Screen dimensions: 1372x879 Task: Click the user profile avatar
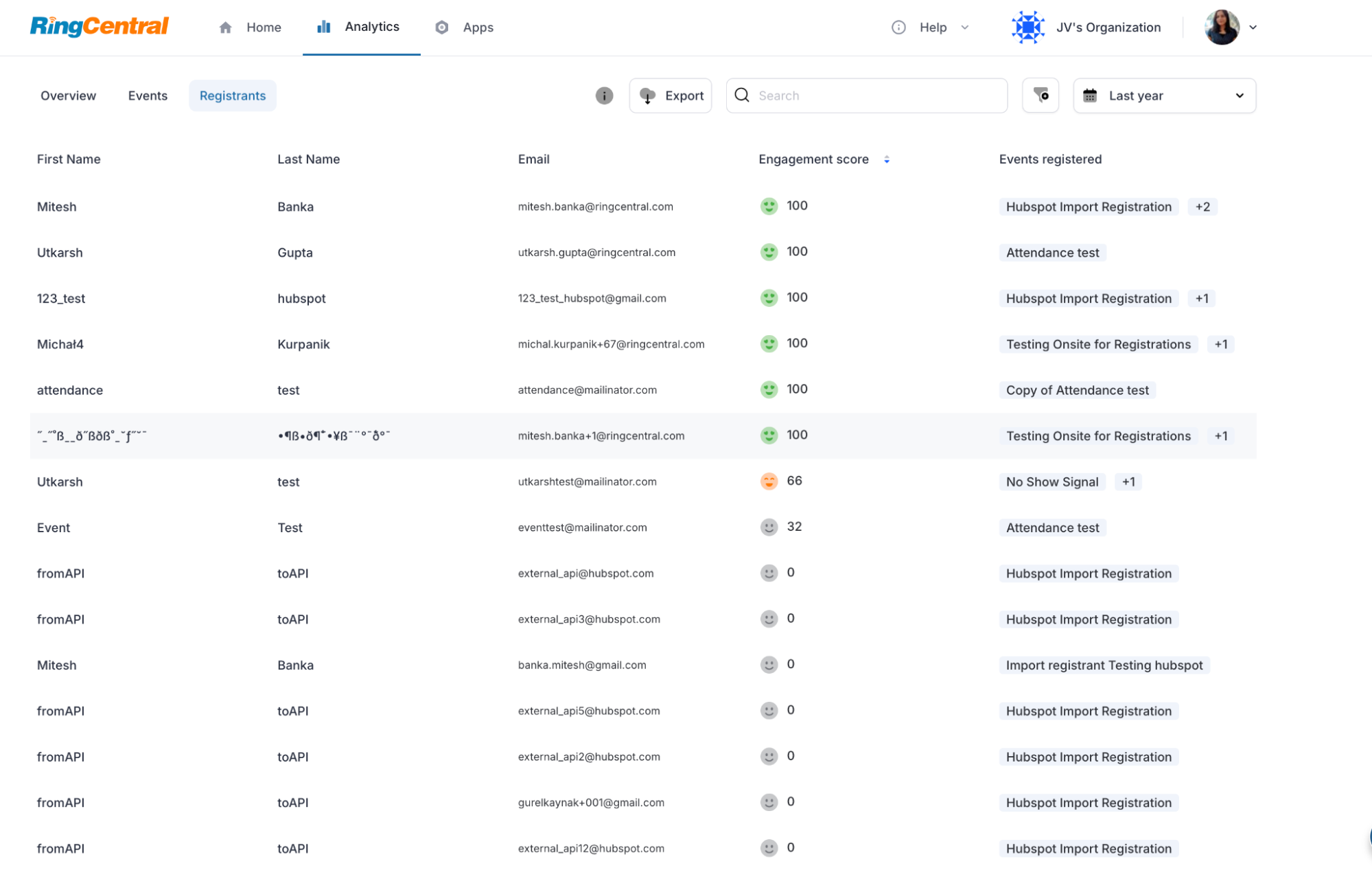[x=1222, y=27]
